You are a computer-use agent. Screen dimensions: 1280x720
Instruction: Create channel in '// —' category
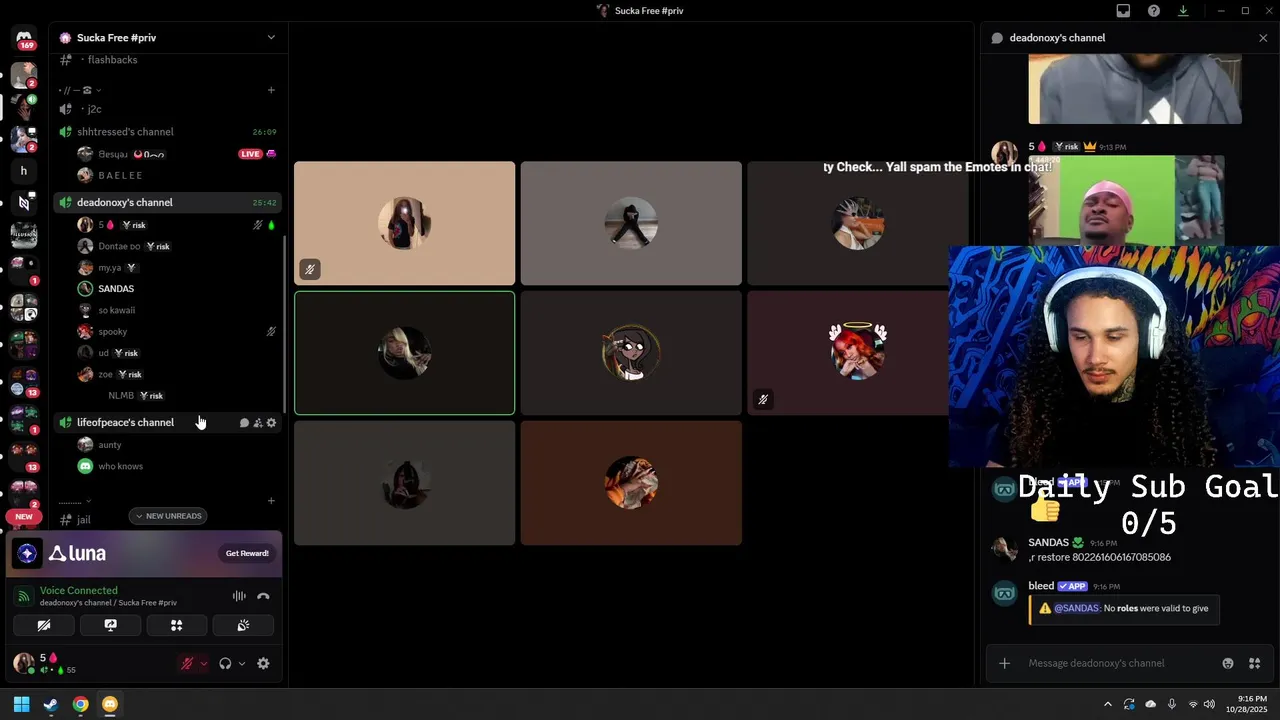click(x=271, y=90)
